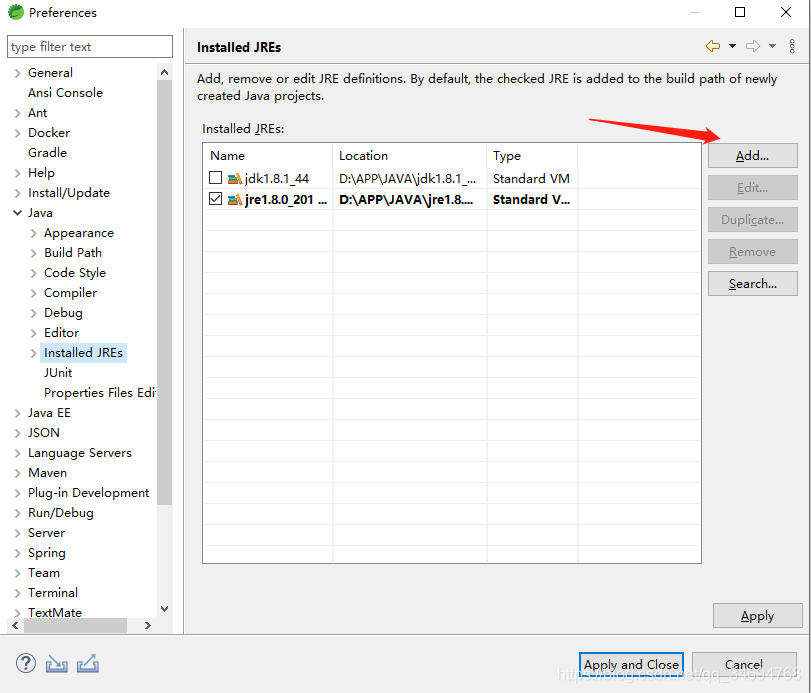Click the Search... button
This screenshot has height=693, width=811.
(753, 283)
